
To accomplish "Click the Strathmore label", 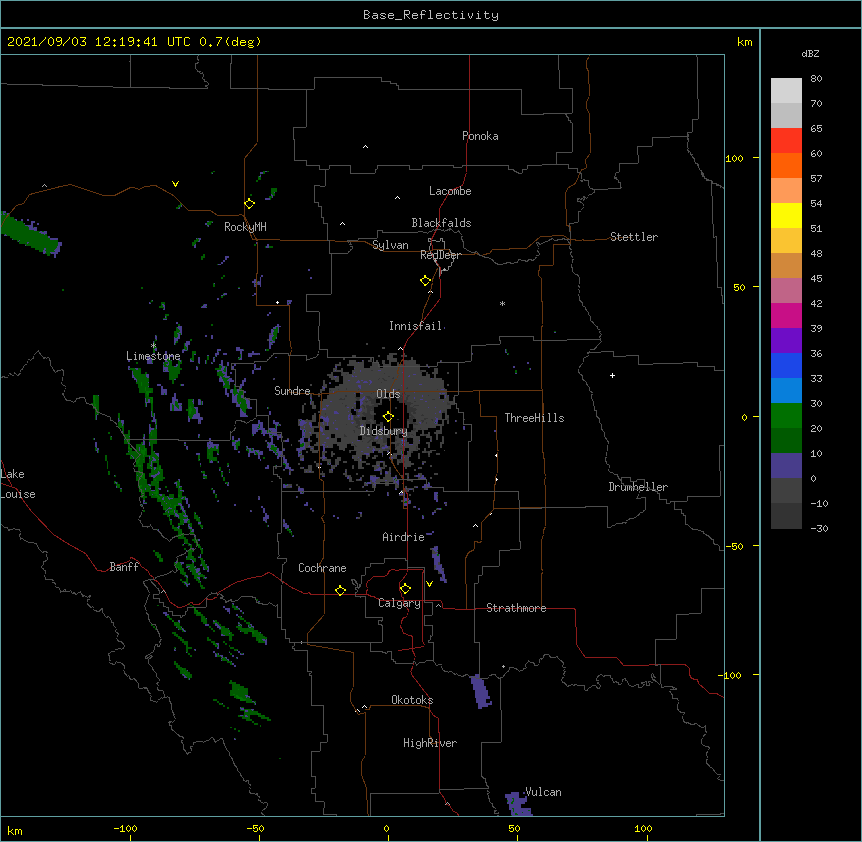I will 516,608.
